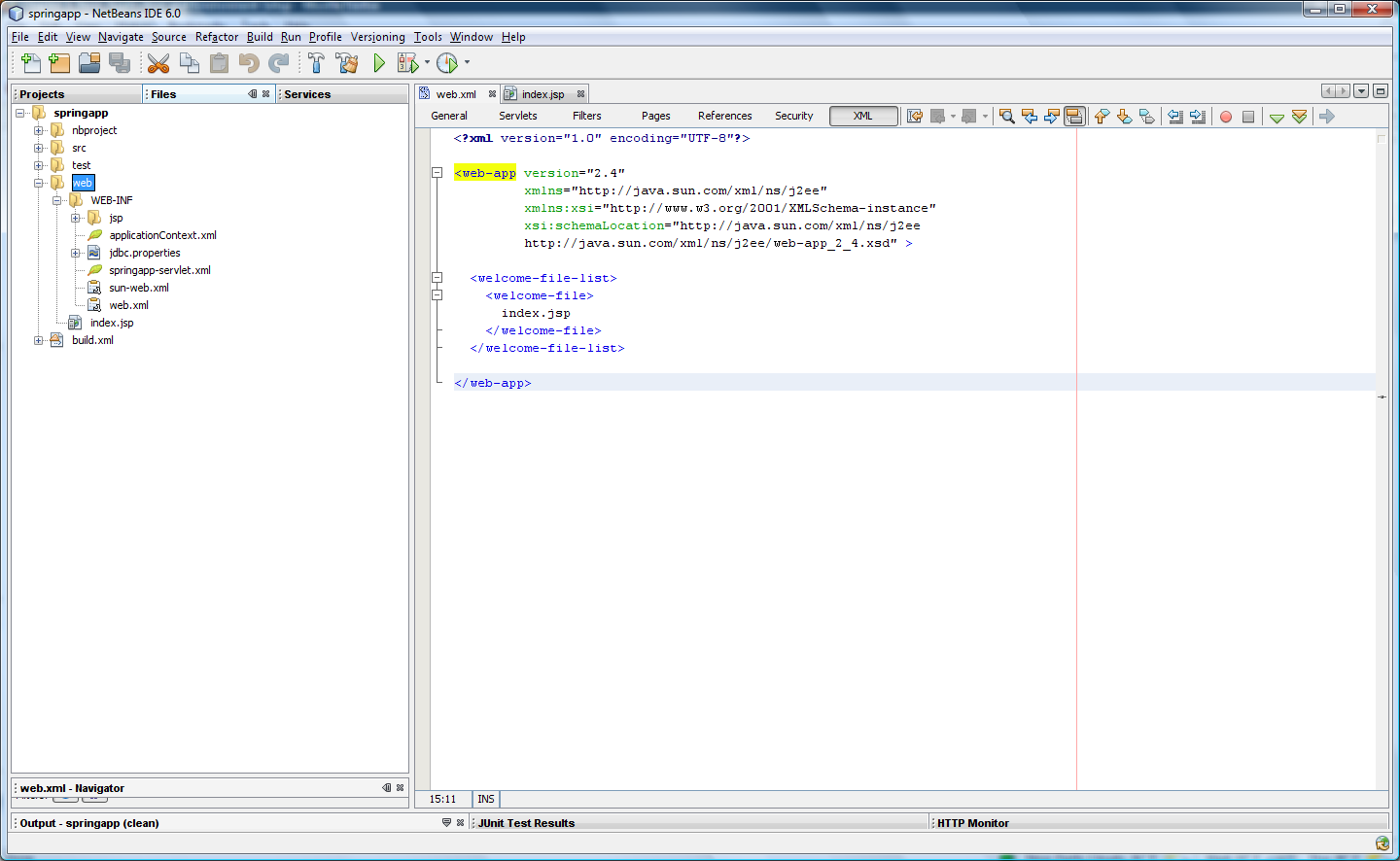Click the Cut scissors icon
This screenshot has height=861, width=1400.
point(158,63)
